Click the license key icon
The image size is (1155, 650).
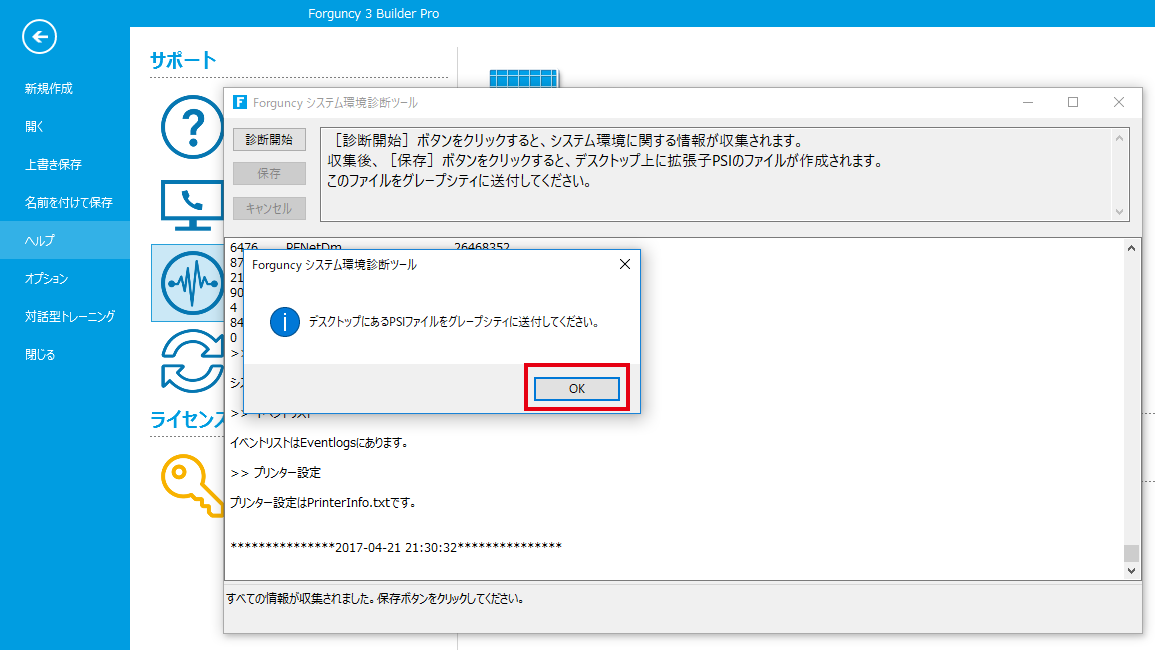coord(191,485)
